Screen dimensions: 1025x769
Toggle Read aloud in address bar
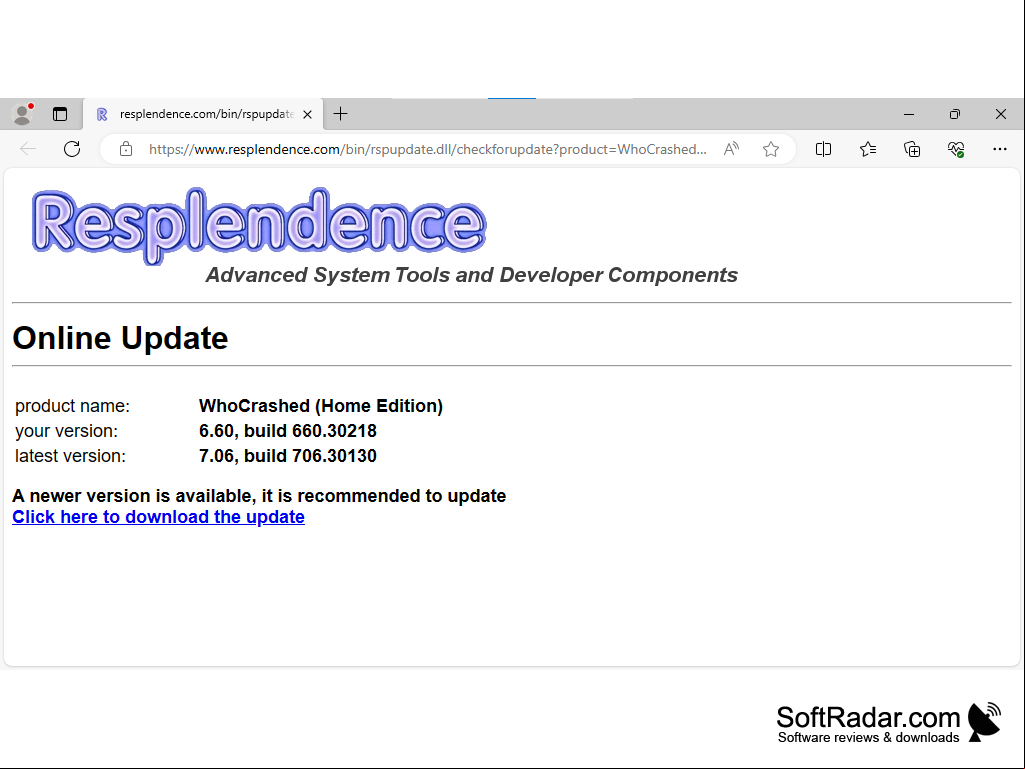pos(731,149)
